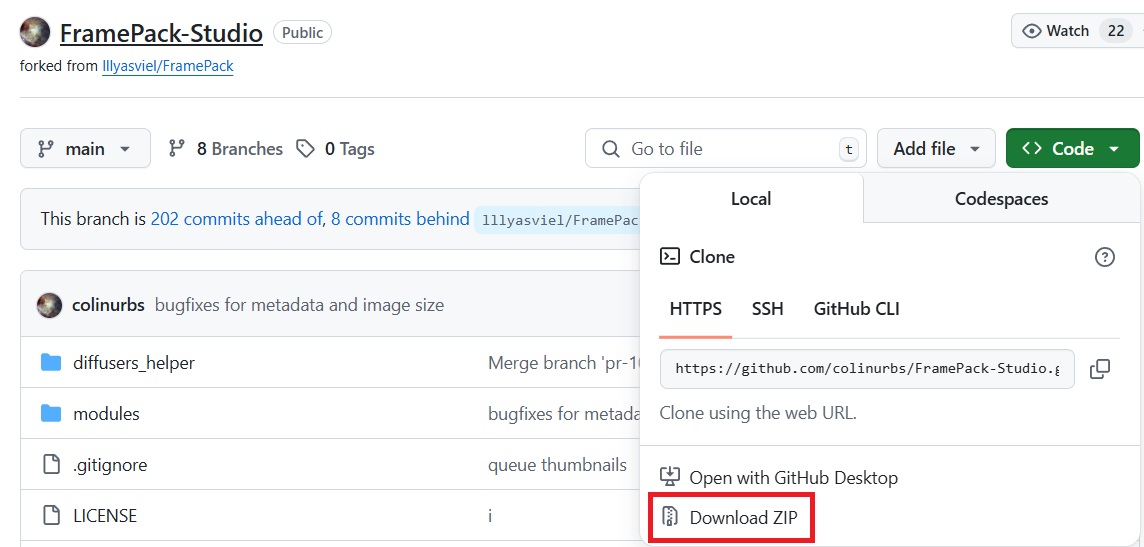Expand the main branch dropdown
Viewport: 1144px width, 547px height.
[85, 149]
